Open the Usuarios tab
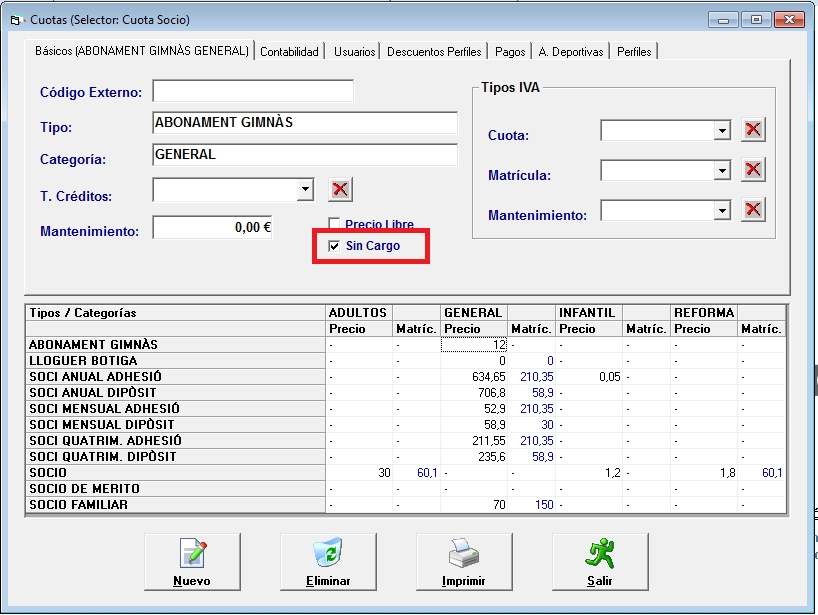818x615 pixels. click(354, 52)
